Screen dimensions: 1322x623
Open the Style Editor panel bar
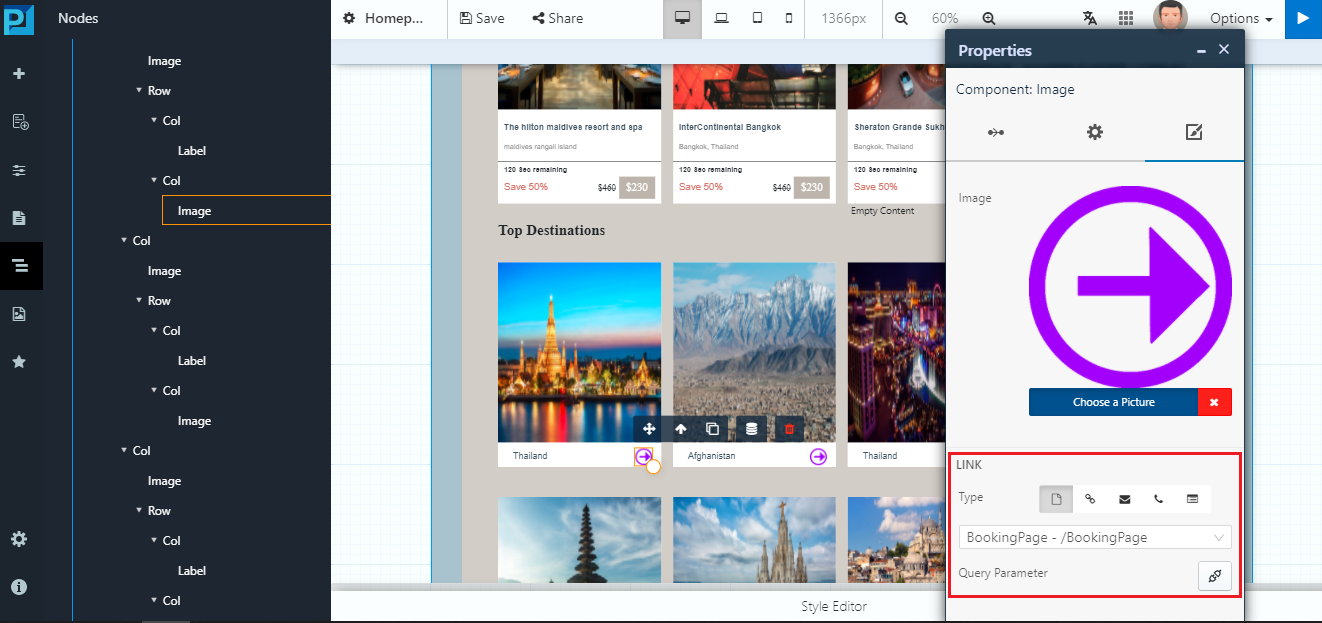coord(834,606)
